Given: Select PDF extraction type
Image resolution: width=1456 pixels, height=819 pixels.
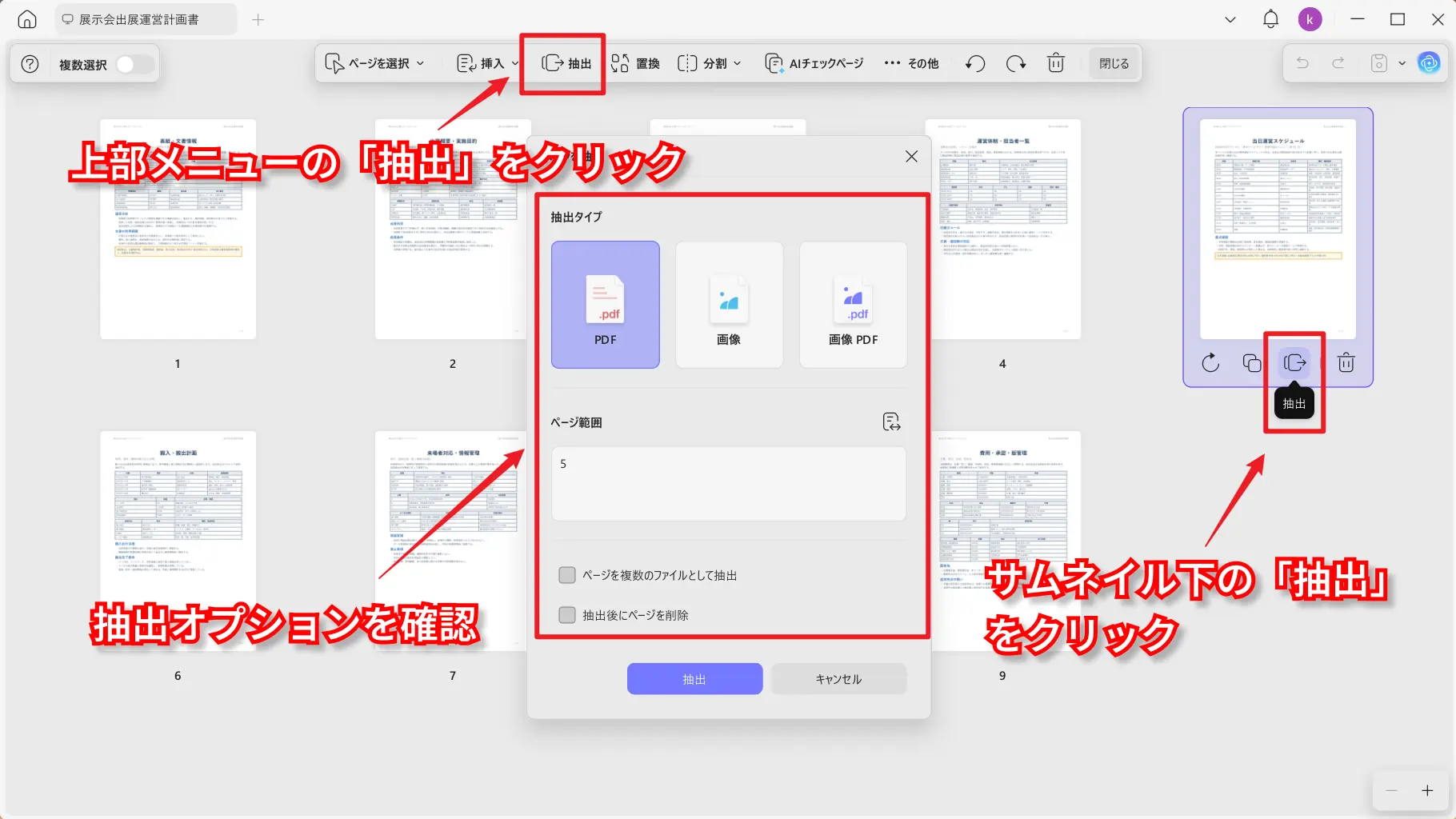Looking at the screenshot, I should 606,305.
